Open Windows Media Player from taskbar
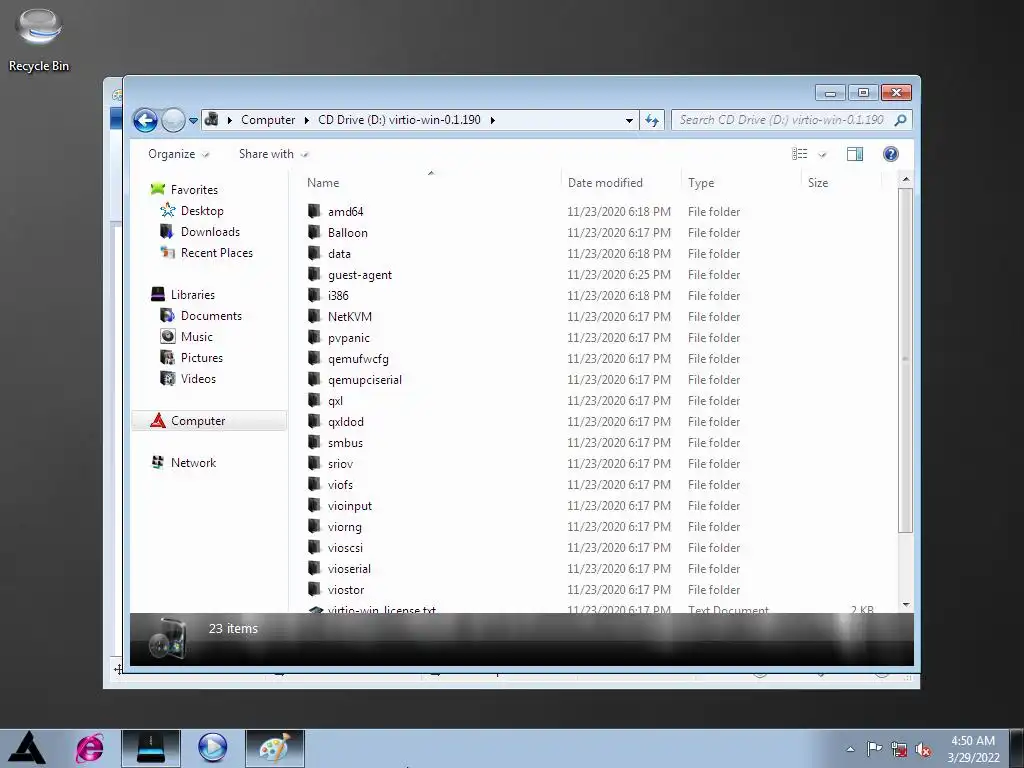This screenshot has width=1024, height=768. 212,748
